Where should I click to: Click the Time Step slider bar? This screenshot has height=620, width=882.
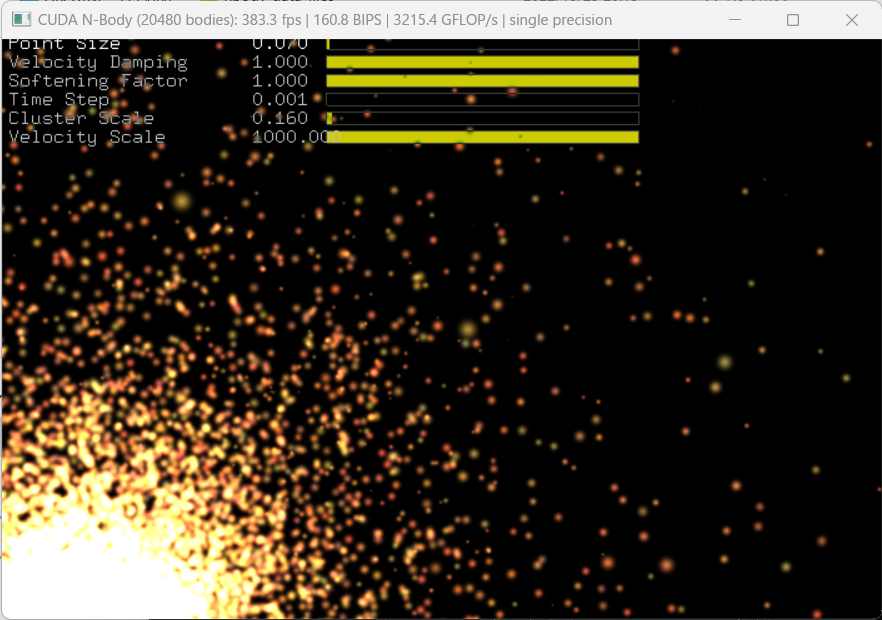click(482, 100)
